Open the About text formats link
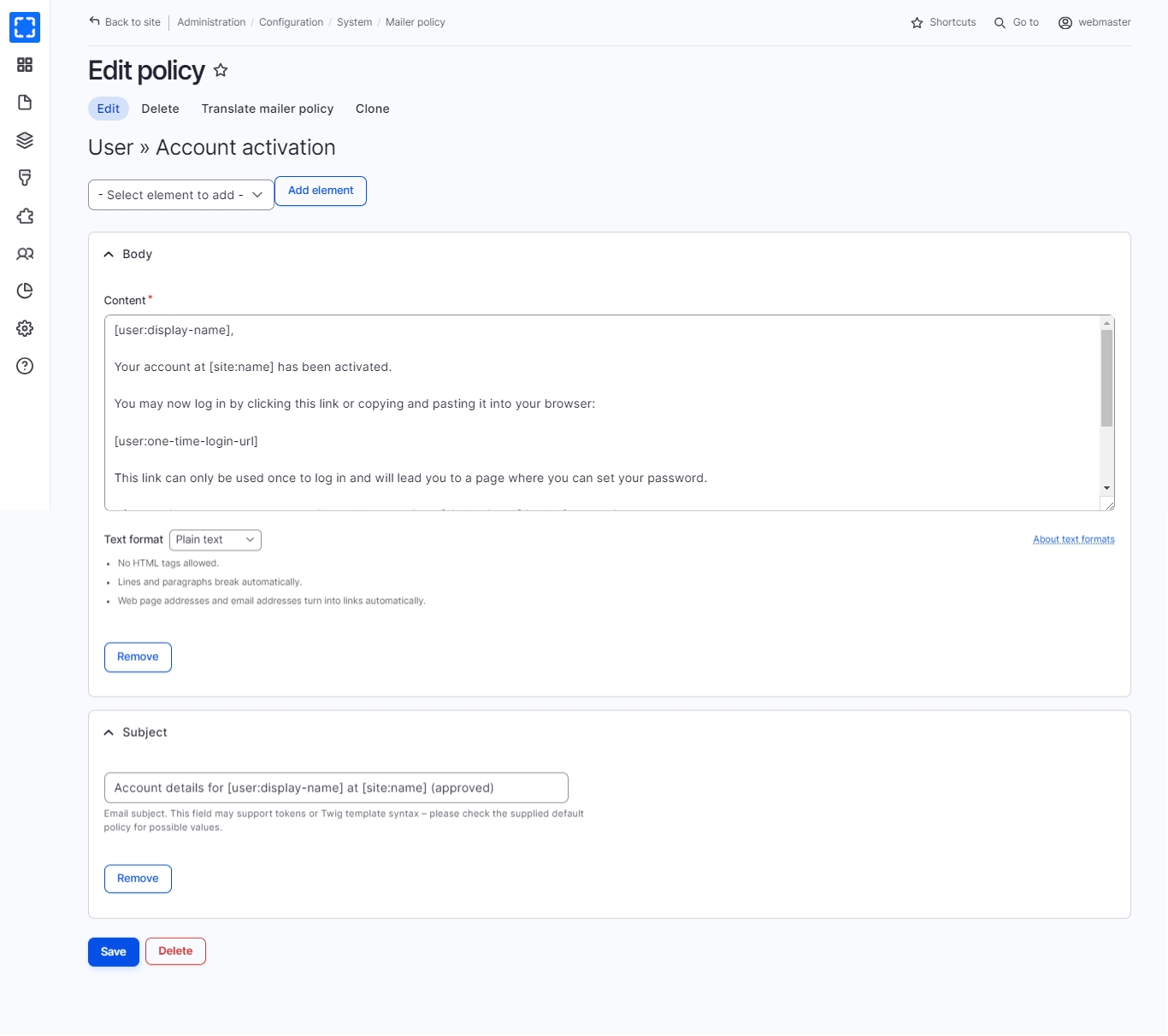Viewport: 1168px width, 1036px height. coord(1073,540)
